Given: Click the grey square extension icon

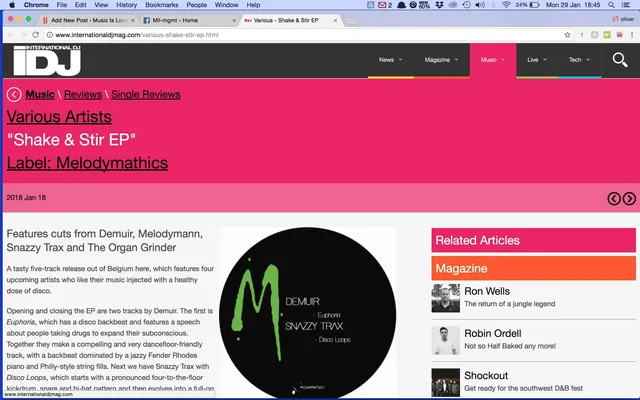Looking at the screenshot, I should click(x=594, y=35).
